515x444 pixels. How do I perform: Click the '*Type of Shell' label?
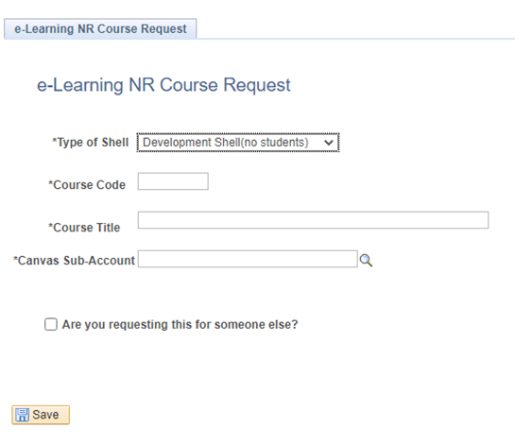coord(90,143)
